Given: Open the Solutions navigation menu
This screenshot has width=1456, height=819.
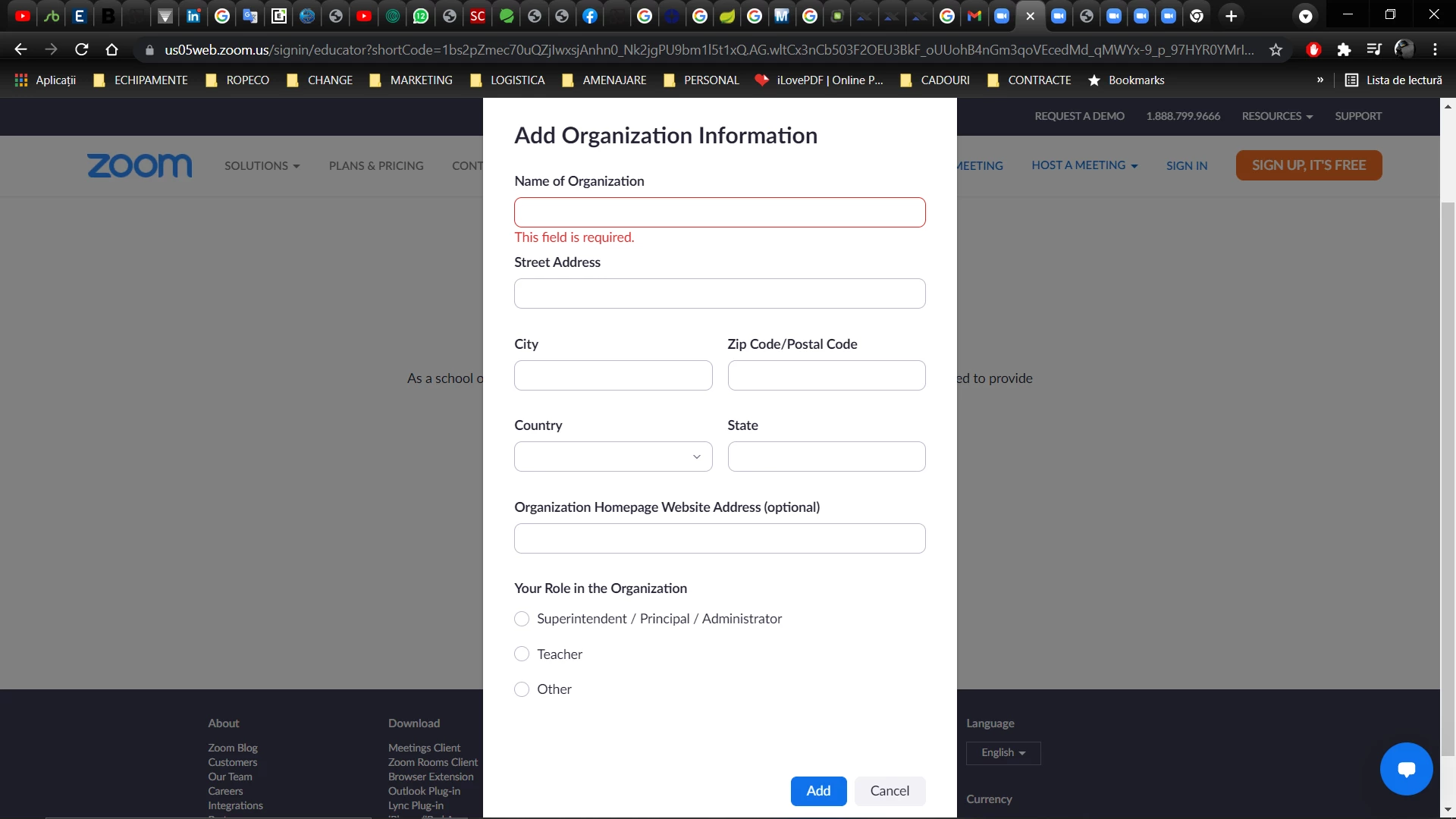Looking at the screenshot, I should pyautogui.click(x=262, y=166).
